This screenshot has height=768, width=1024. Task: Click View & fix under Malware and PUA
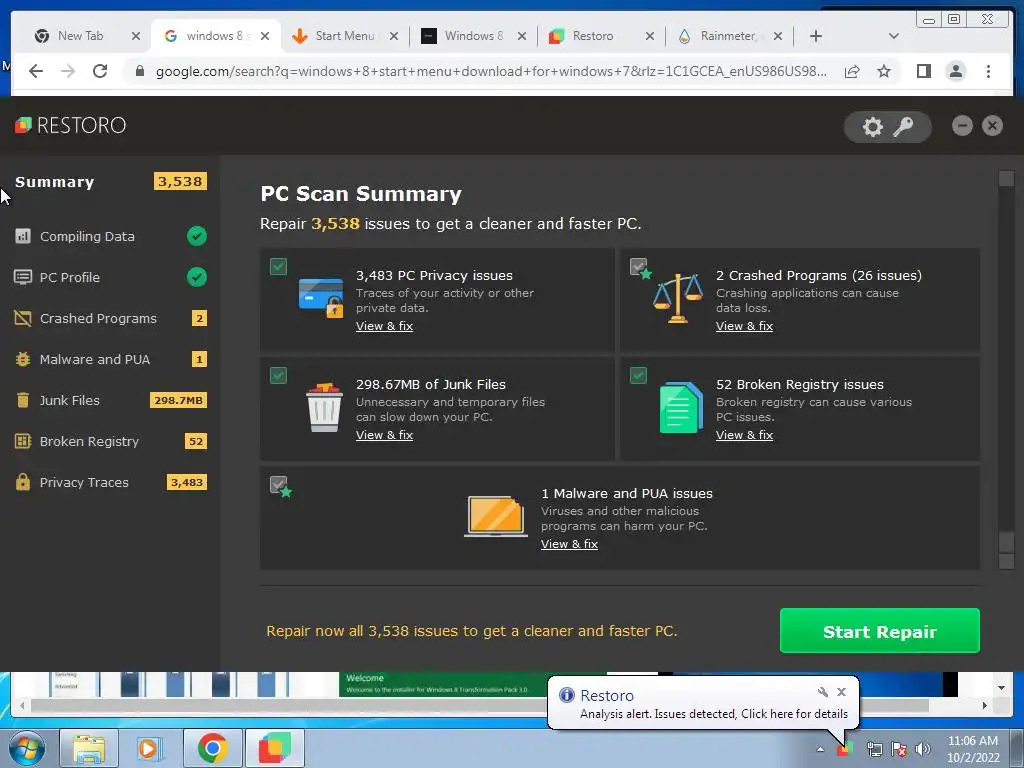click(x=569, y=544)
